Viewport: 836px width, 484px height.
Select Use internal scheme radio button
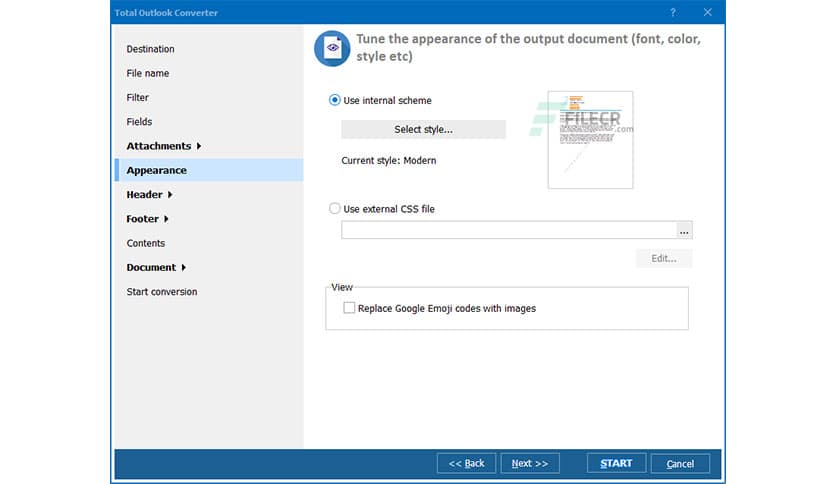(334, 100)
